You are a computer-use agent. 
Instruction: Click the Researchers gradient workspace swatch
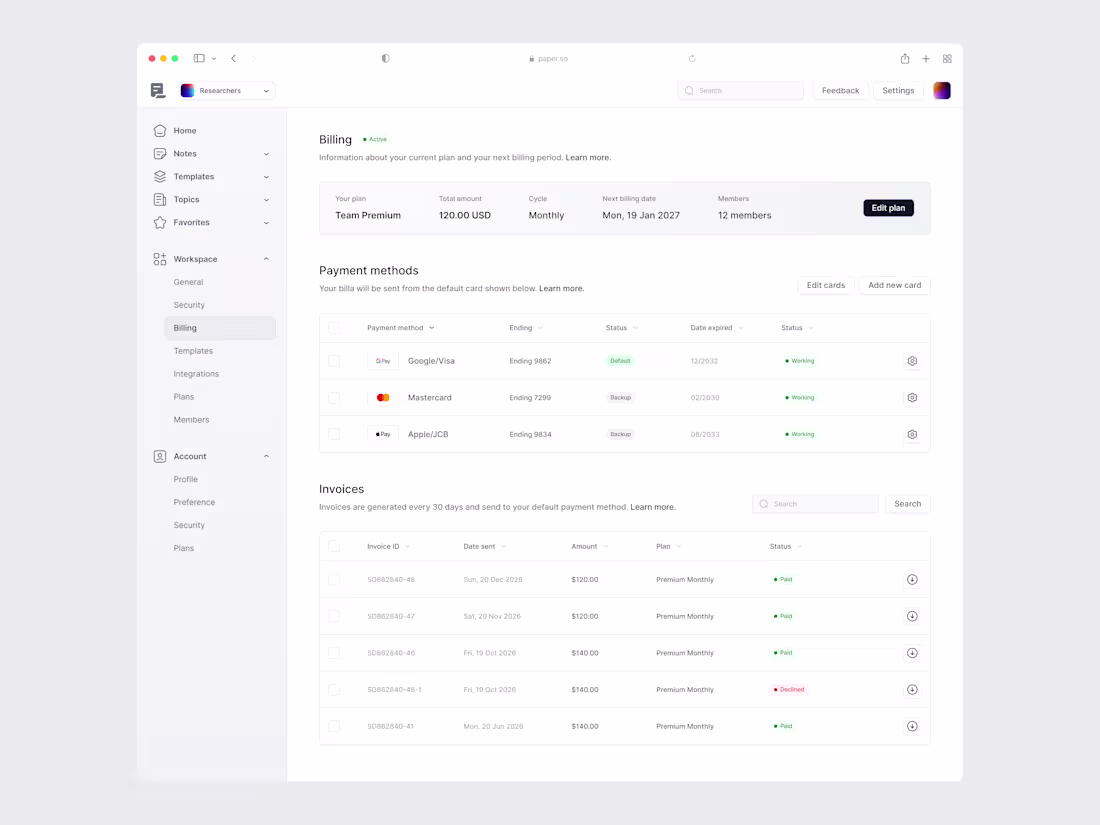(187, 90)
